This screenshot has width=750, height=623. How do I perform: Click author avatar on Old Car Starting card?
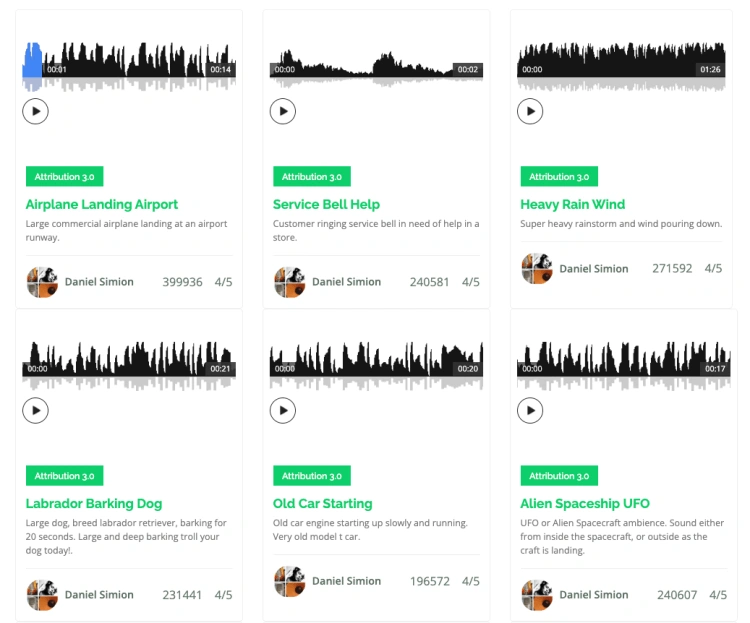(289, 581)
